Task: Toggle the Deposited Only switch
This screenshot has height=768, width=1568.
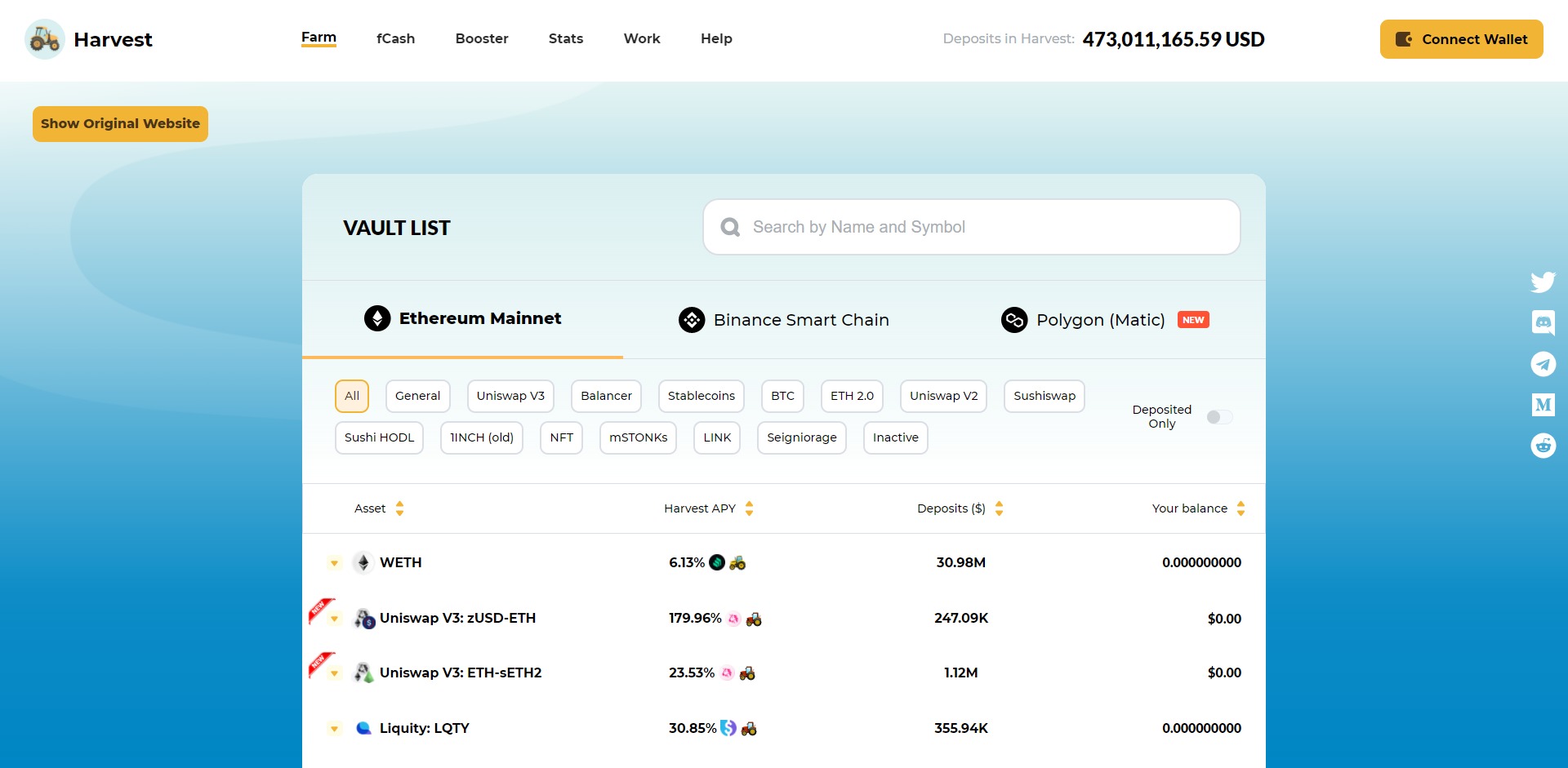Action: 1219,417
